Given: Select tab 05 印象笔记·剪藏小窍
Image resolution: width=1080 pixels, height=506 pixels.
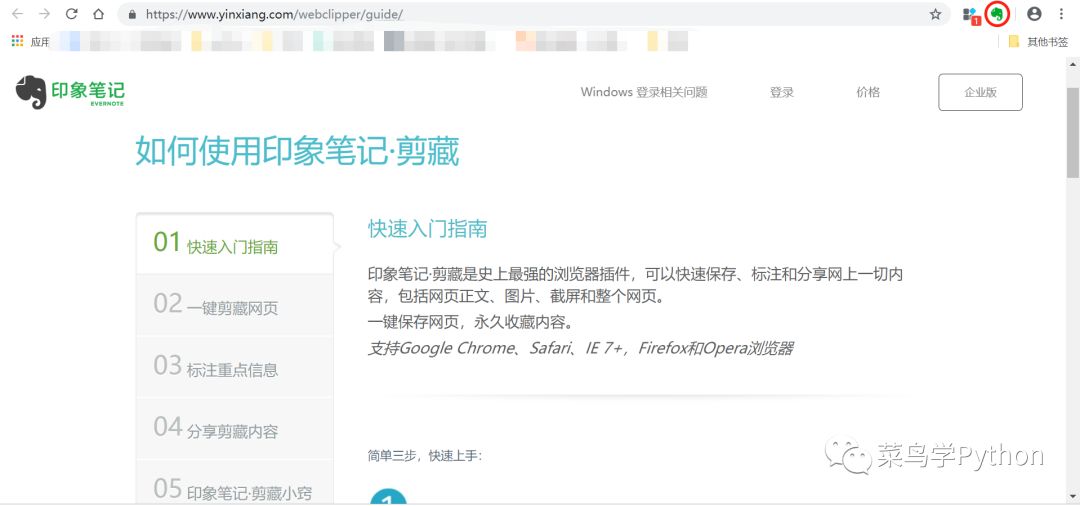Looking at the screenshot, I should (235, 482).
